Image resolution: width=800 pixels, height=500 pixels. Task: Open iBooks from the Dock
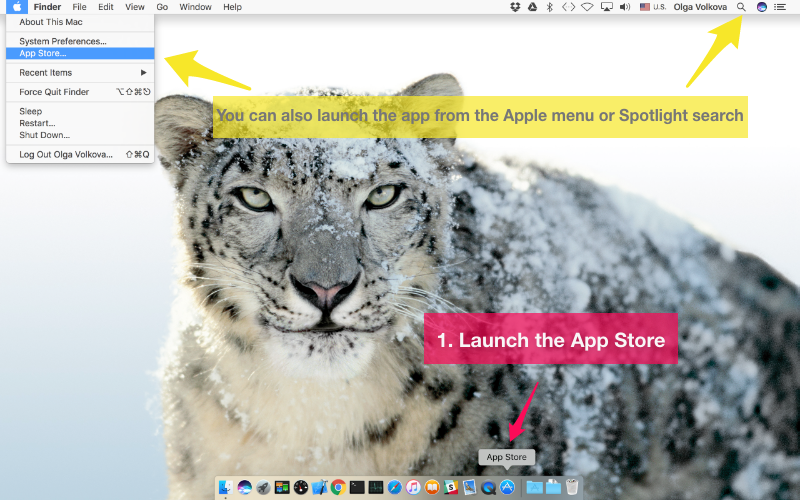click(432, 487)
